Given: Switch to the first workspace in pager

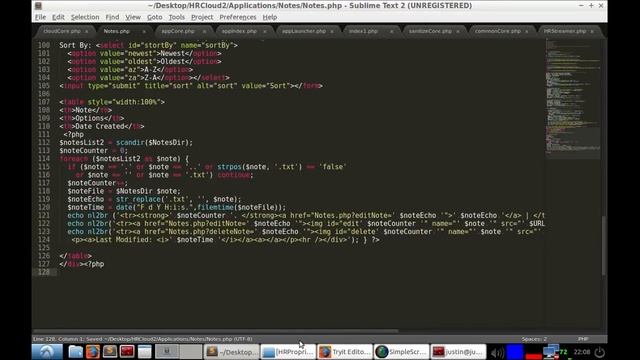Looking at the screenshot, I should coord(167,351).
